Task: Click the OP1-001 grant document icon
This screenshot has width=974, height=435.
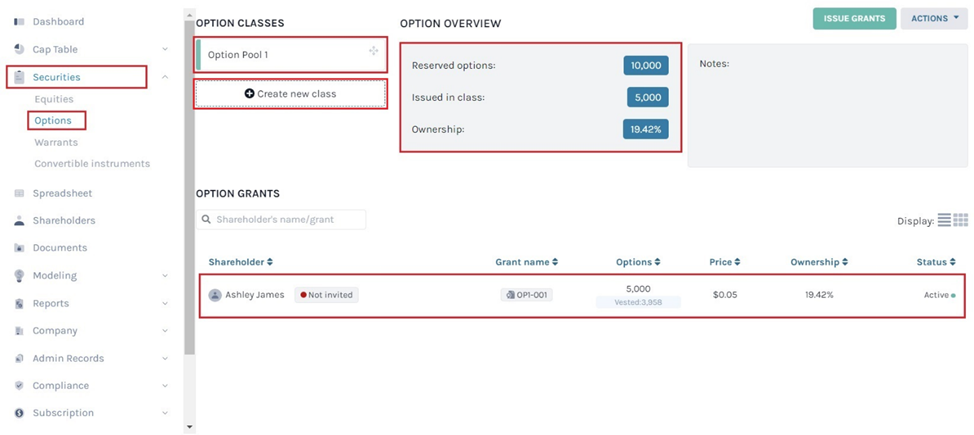Action: 511,295
